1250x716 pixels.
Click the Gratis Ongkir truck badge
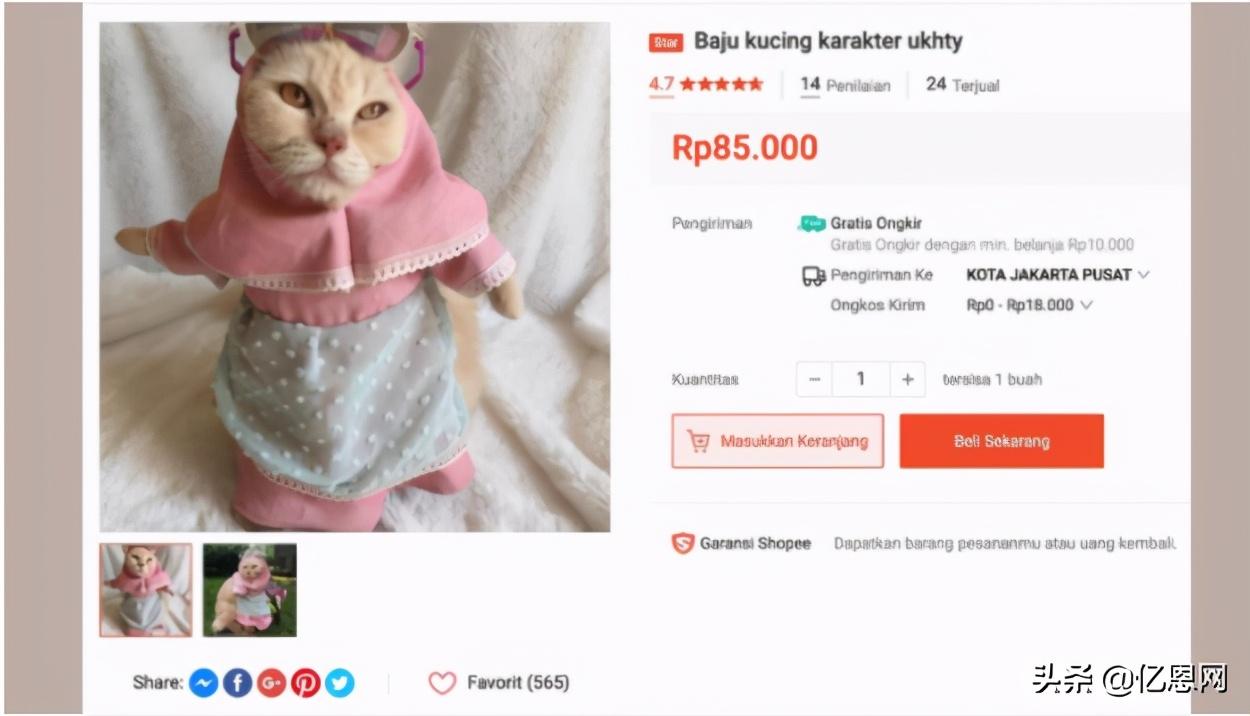(811, 224)
